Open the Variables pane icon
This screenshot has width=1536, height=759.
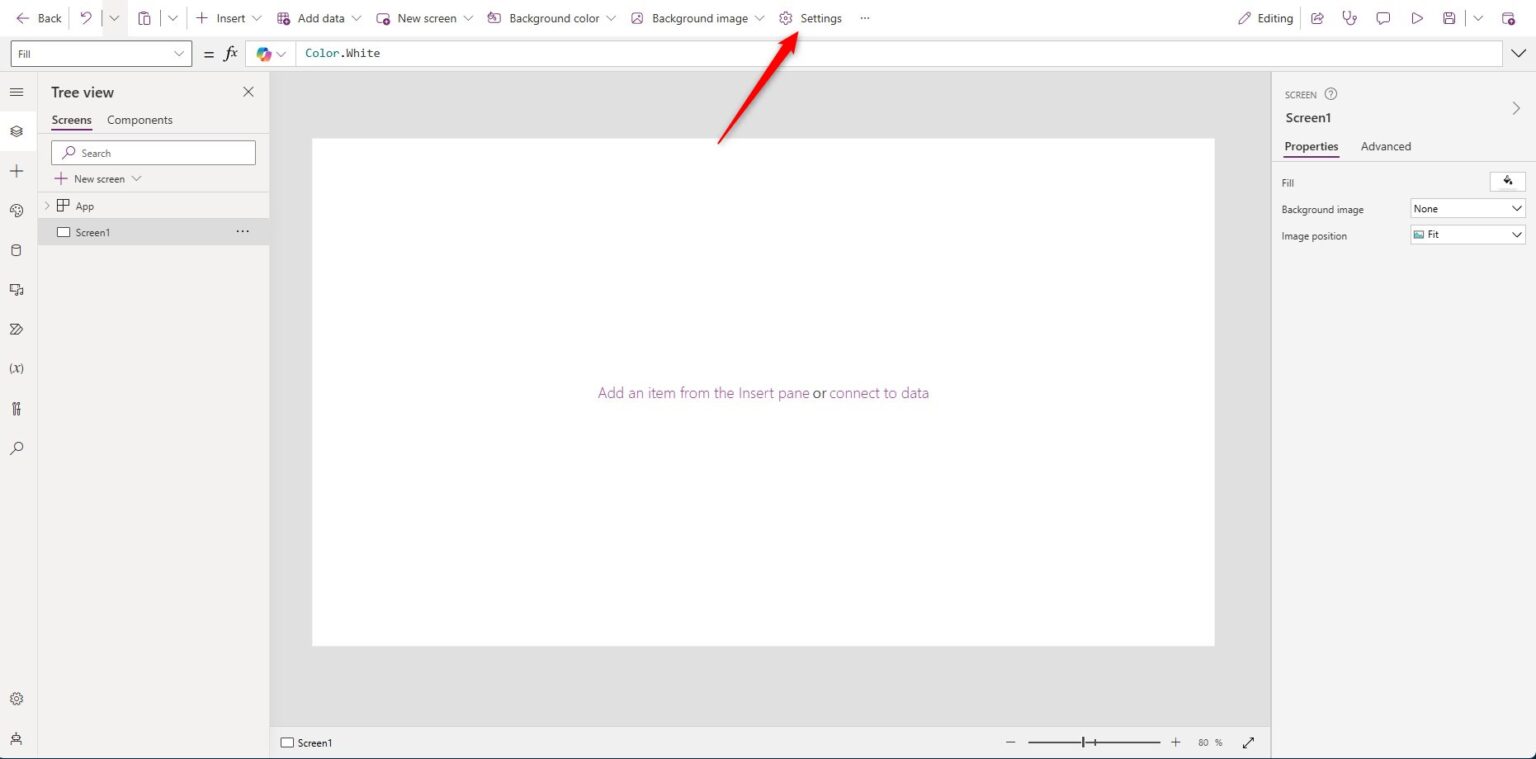(x=16, y=369)
